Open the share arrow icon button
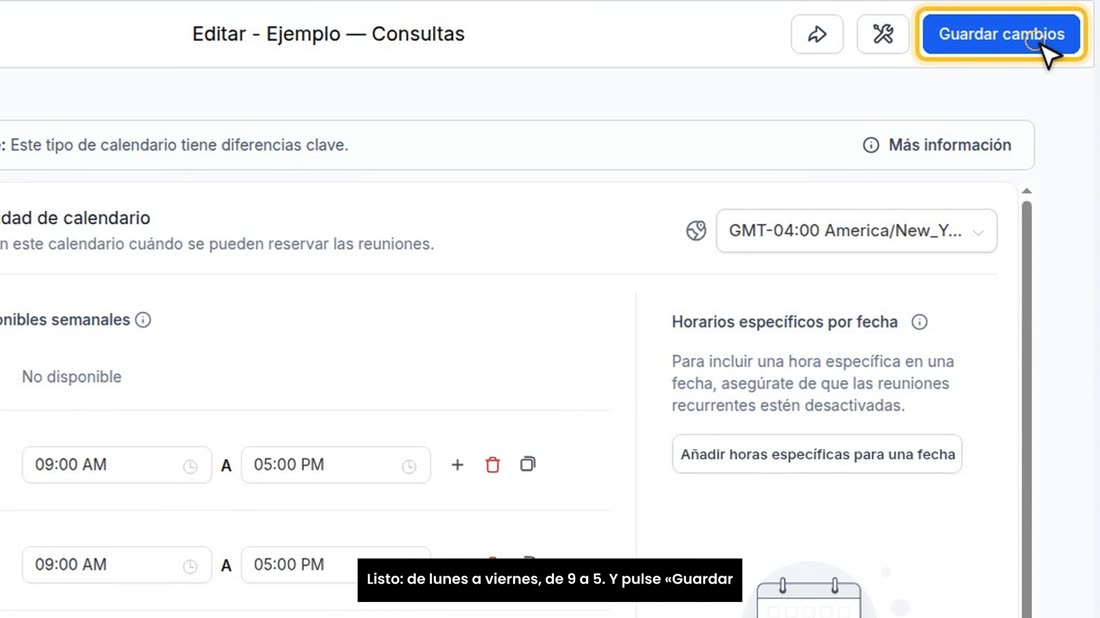Image resolution: width=1100 pixels, height=618 pixels. (817, 34)
